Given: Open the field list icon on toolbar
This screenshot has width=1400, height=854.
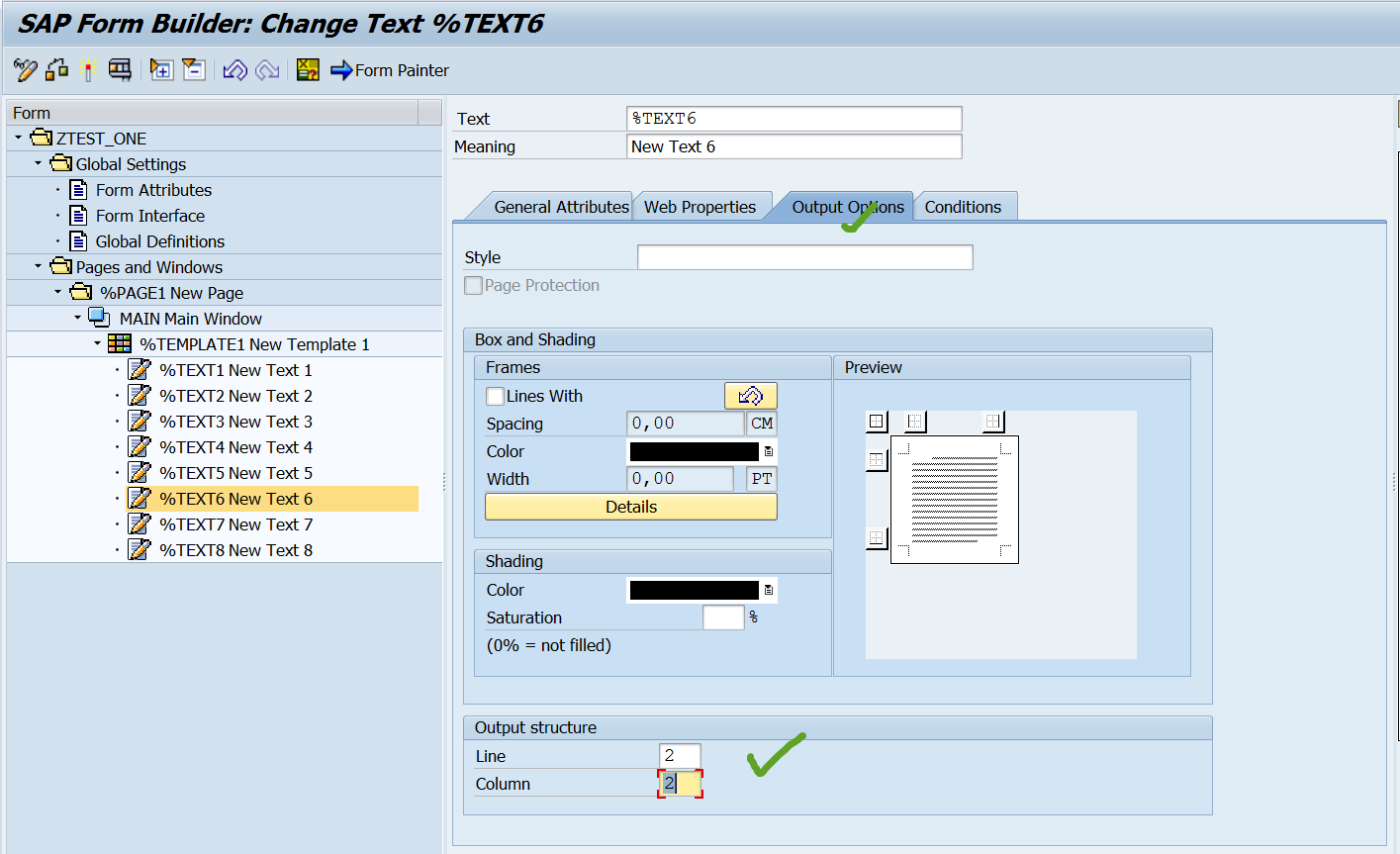Looking at the screenshot, I should click(308, 69).
